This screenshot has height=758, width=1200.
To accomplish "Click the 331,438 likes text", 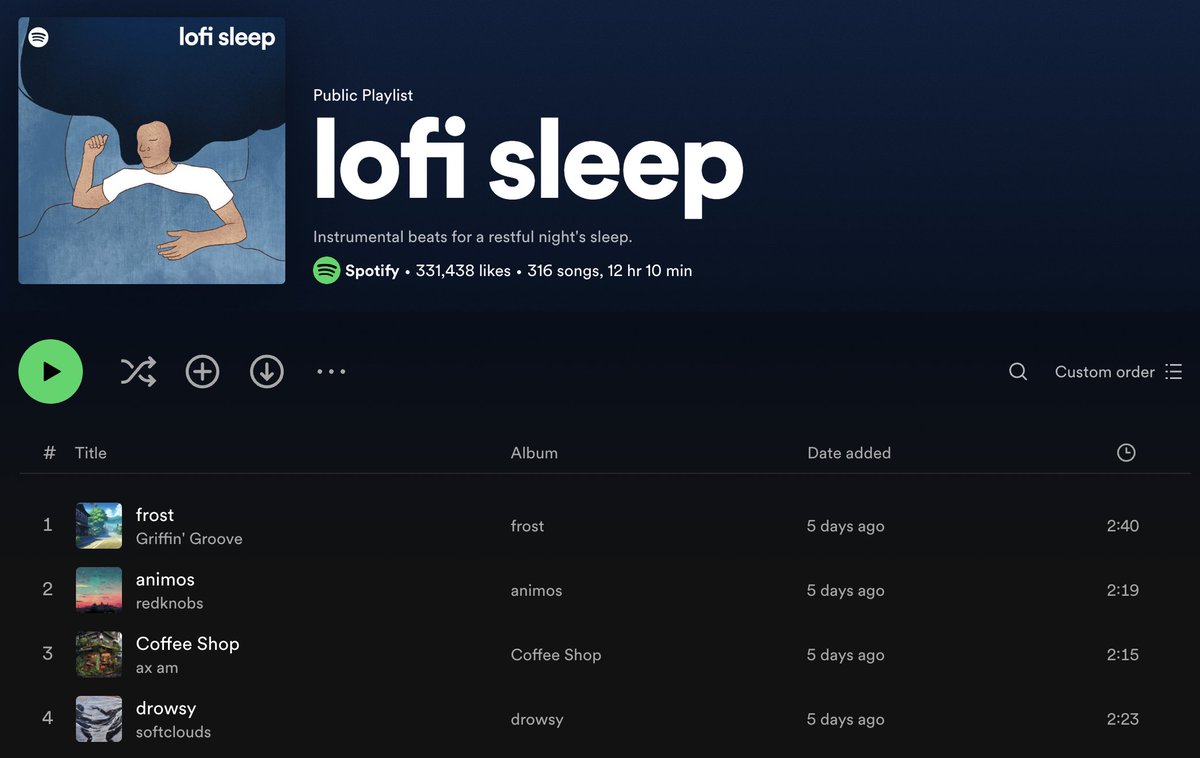I will click(463, 271).
